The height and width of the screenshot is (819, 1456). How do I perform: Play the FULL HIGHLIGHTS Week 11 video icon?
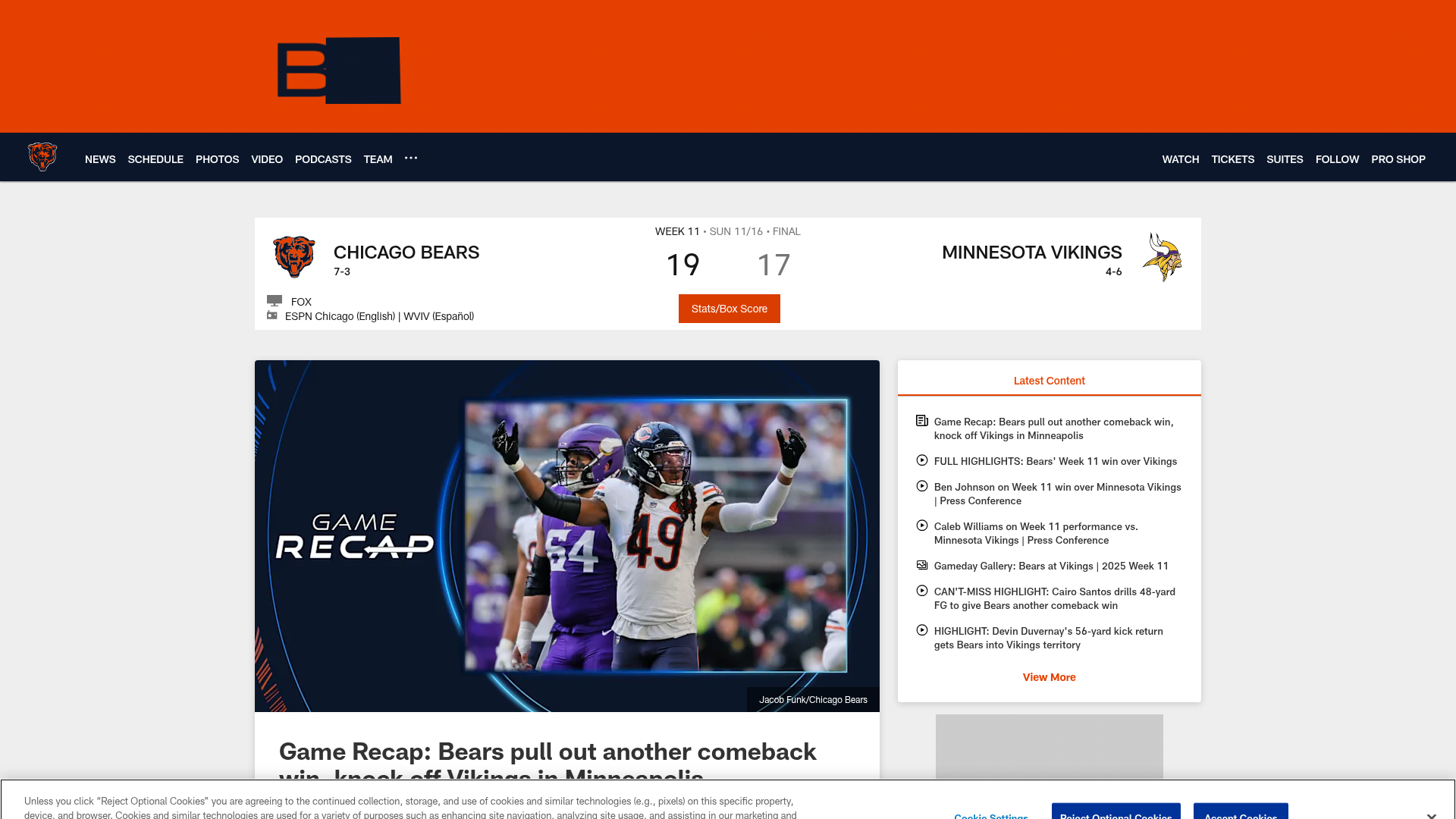point(921,460)
